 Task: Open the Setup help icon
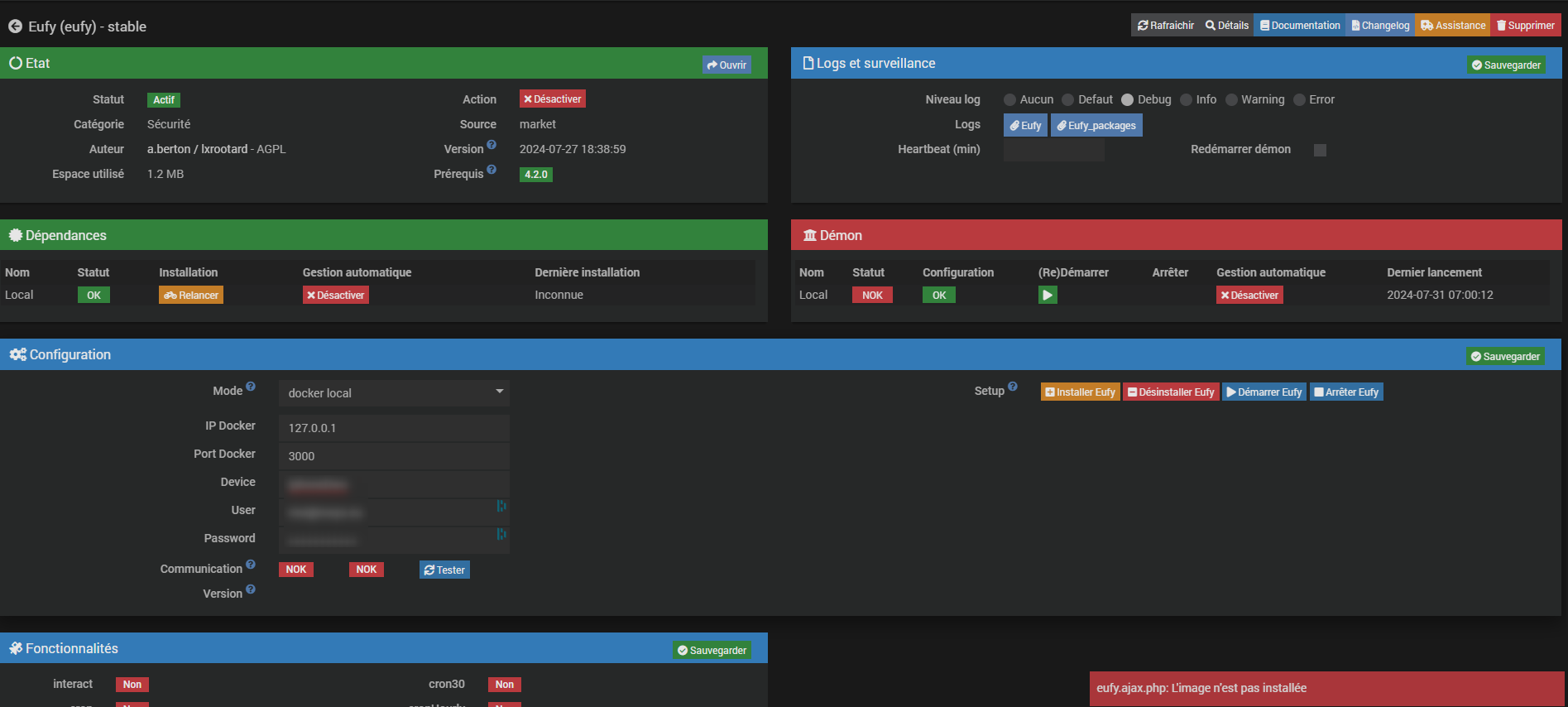[1013, 387]
